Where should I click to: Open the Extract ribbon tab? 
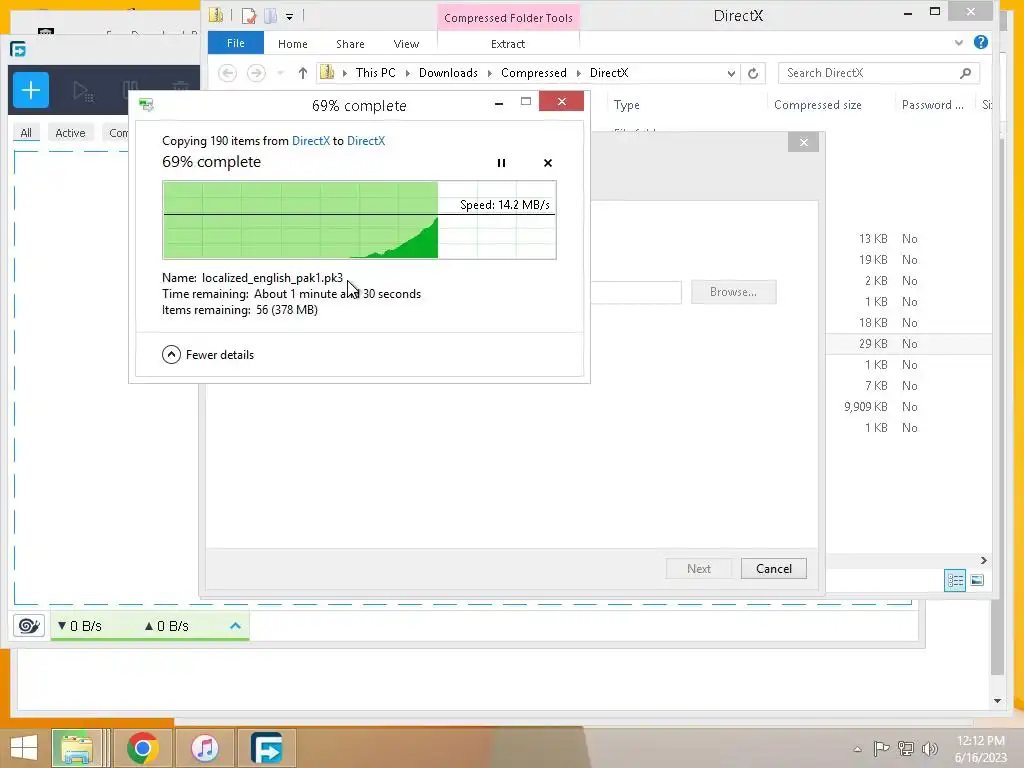click(507, 44)
